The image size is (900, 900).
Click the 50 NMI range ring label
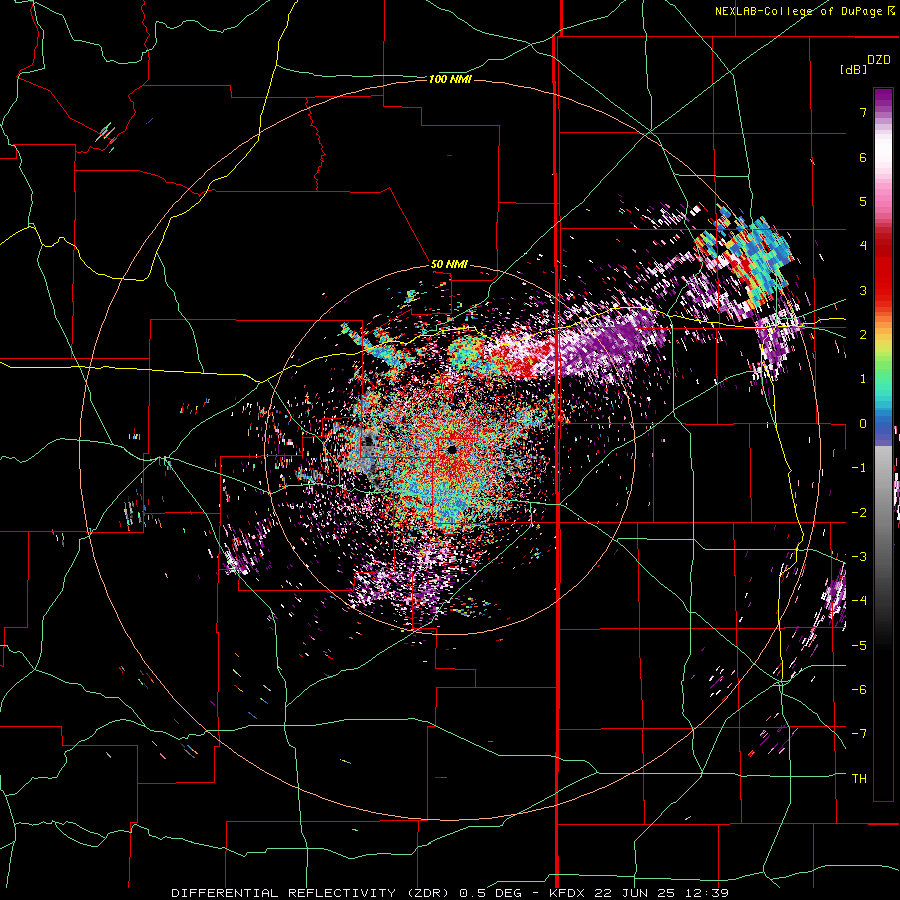[x=449, y=264]
